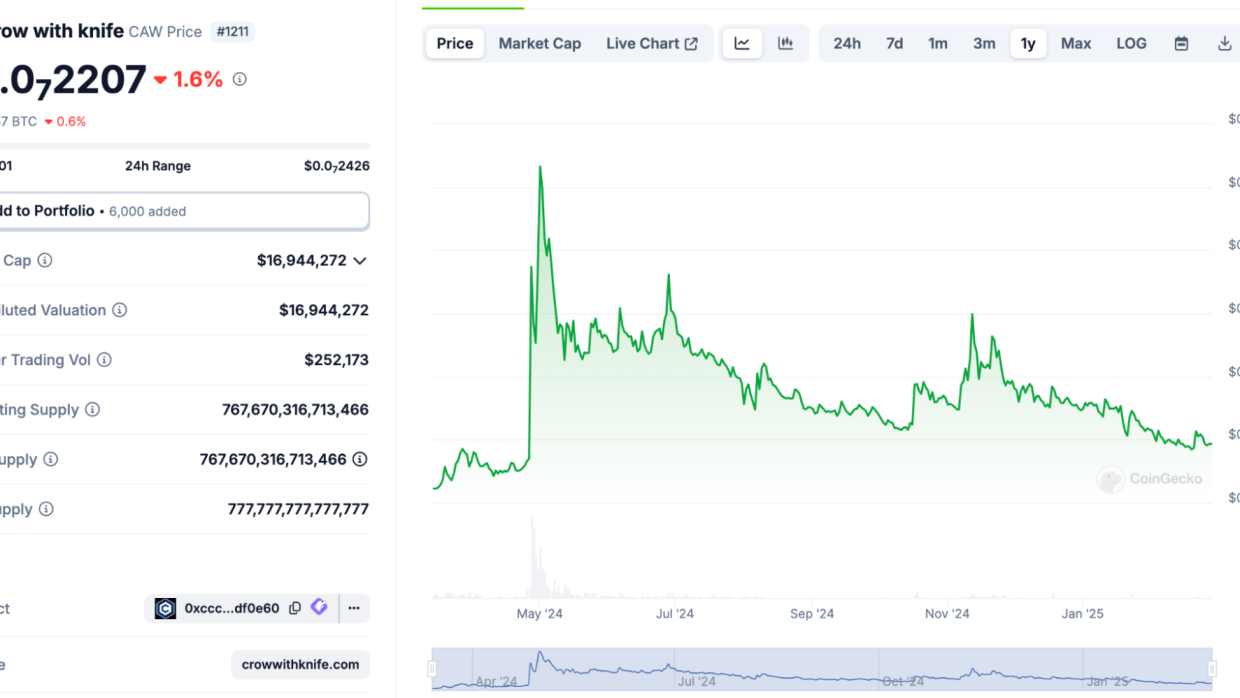1240x698 pixels.
Task: Click circulating supply value 767,670,316,713,466
Action: 295,410
